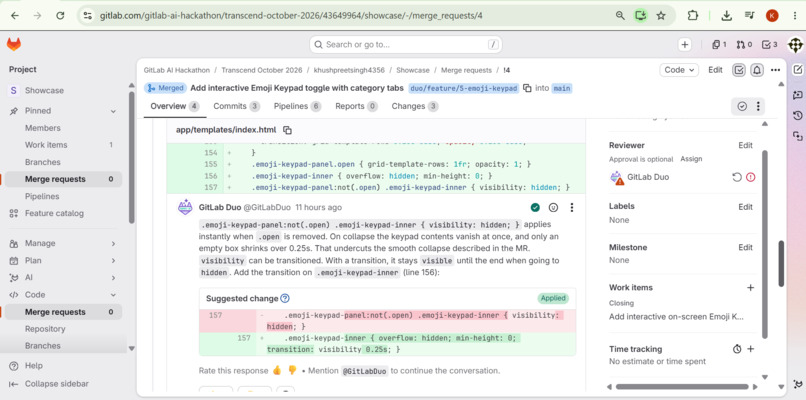Click the right panel vertical scrollbar
Screen dimensions: 806x400
765,242
